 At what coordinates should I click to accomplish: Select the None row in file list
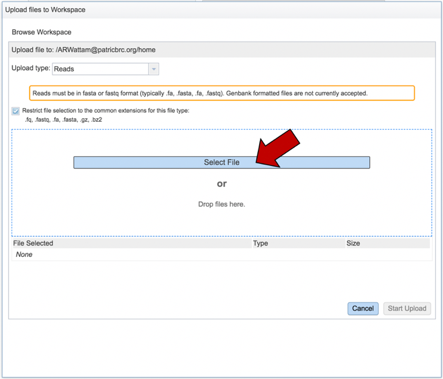click(222, 254)
